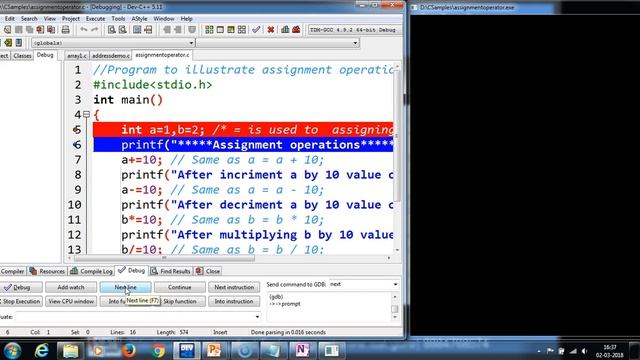Open the Help menu

pyautogui.click(x=187, y=19)
